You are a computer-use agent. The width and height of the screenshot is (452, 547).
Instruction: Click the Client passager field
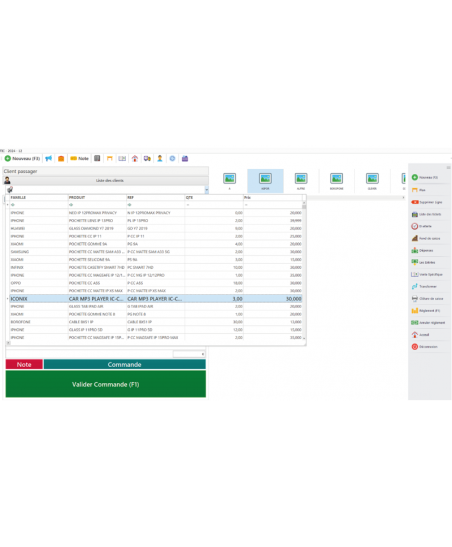coord(106,171)
